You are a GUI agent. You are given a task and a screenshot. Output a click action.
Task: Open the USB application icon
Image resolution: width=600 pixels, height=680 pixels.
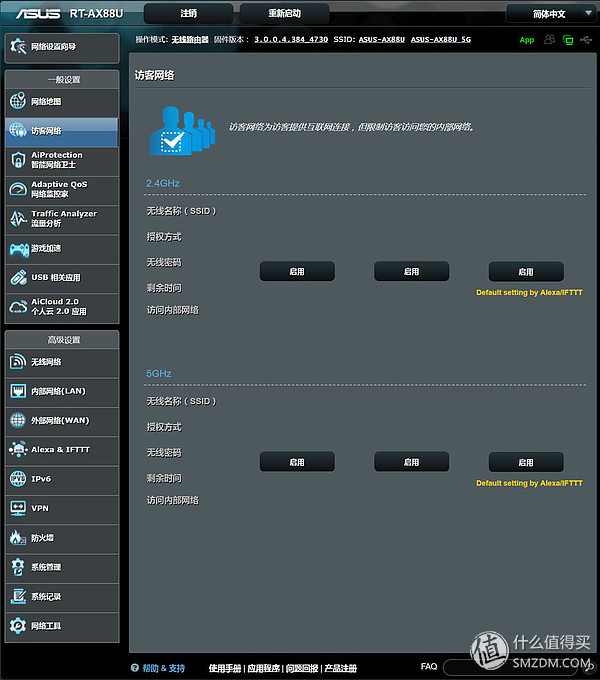pos(18,278)
